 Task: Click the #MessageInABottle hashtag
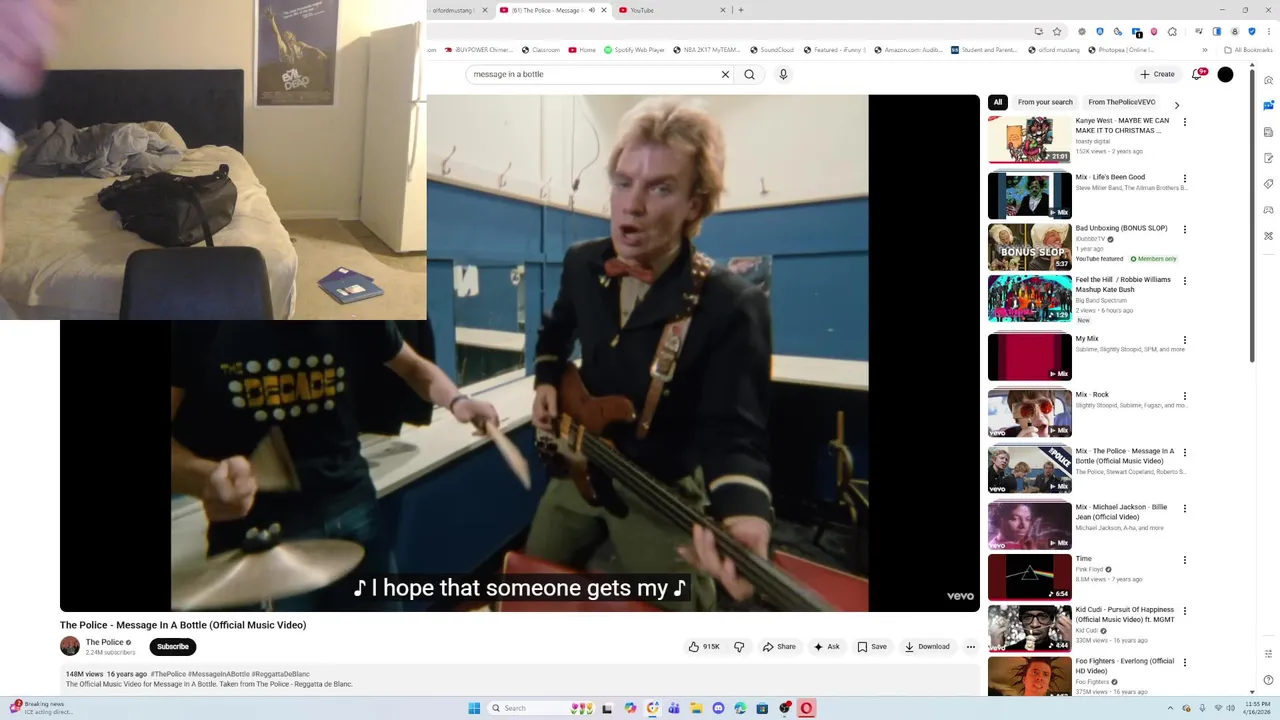point(219,674)
